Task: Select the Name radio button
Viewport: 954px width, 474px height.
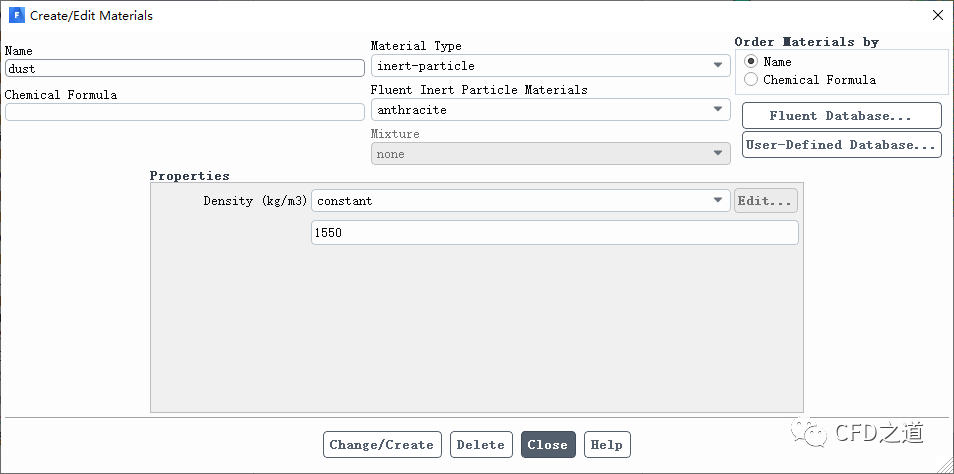Action: point(751,61)
